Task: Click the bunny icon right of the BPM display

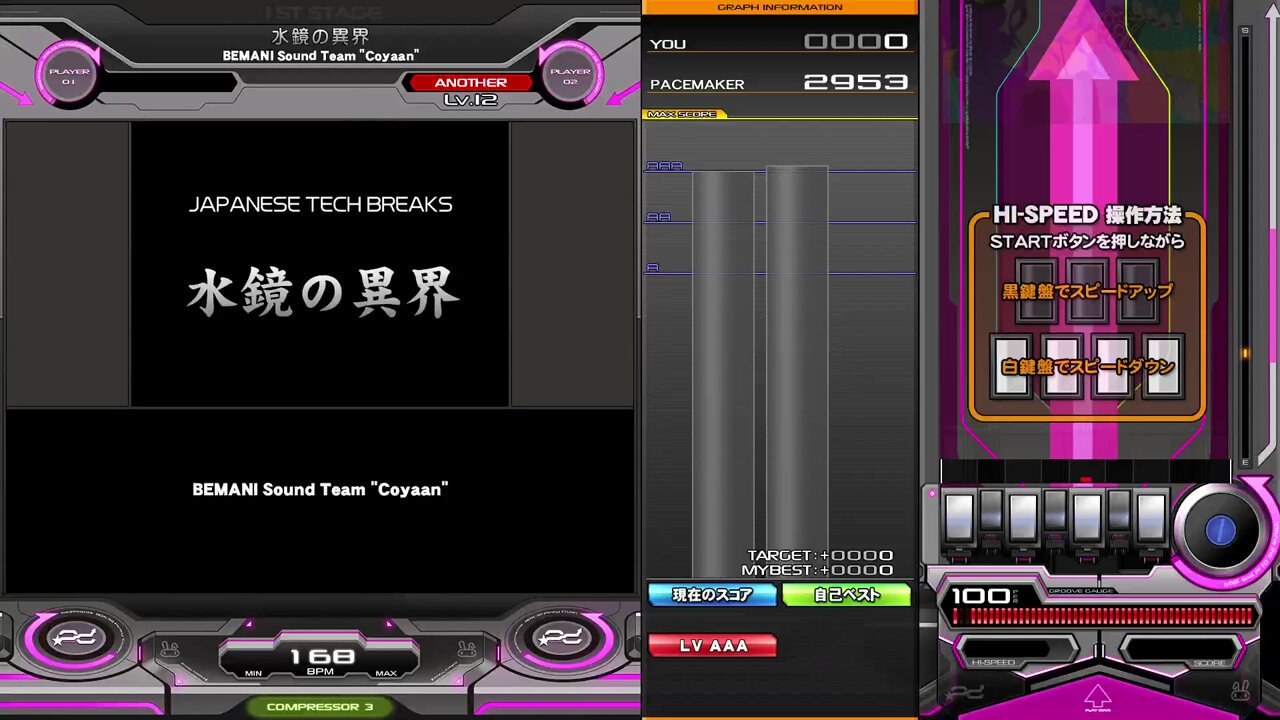Action: [466, 648]
